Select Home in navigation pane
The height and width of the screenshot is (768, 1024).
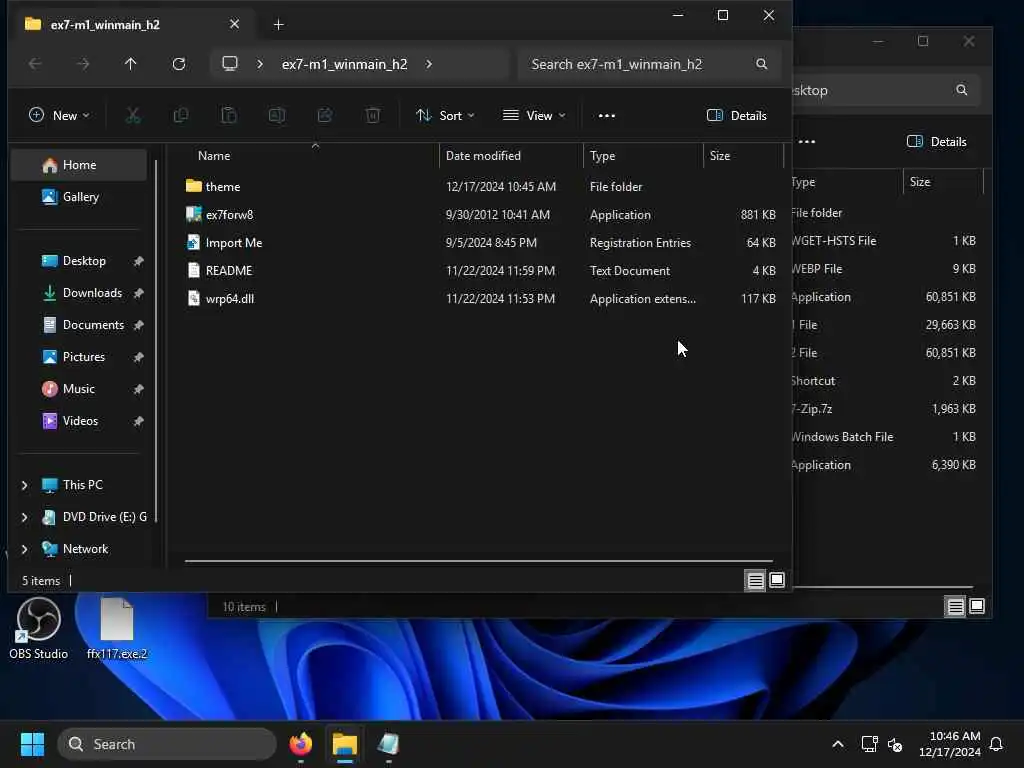79,165
